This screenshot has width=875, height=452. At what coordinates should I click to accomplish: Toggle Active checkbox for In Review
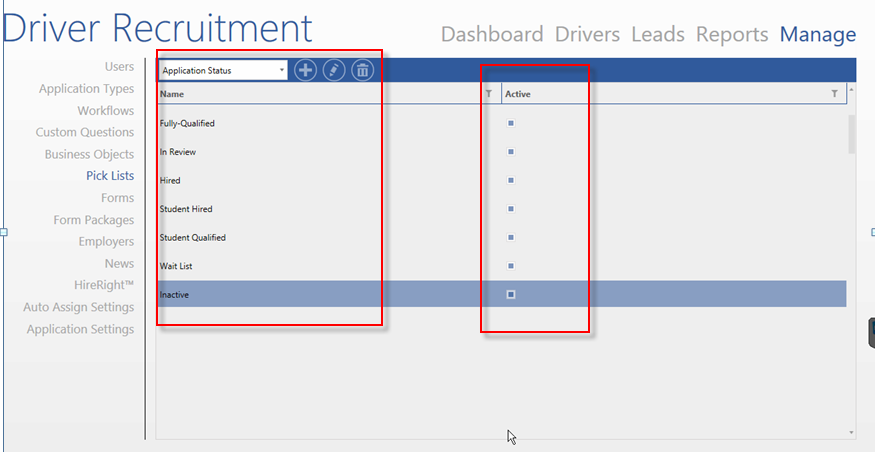[511, 152]
